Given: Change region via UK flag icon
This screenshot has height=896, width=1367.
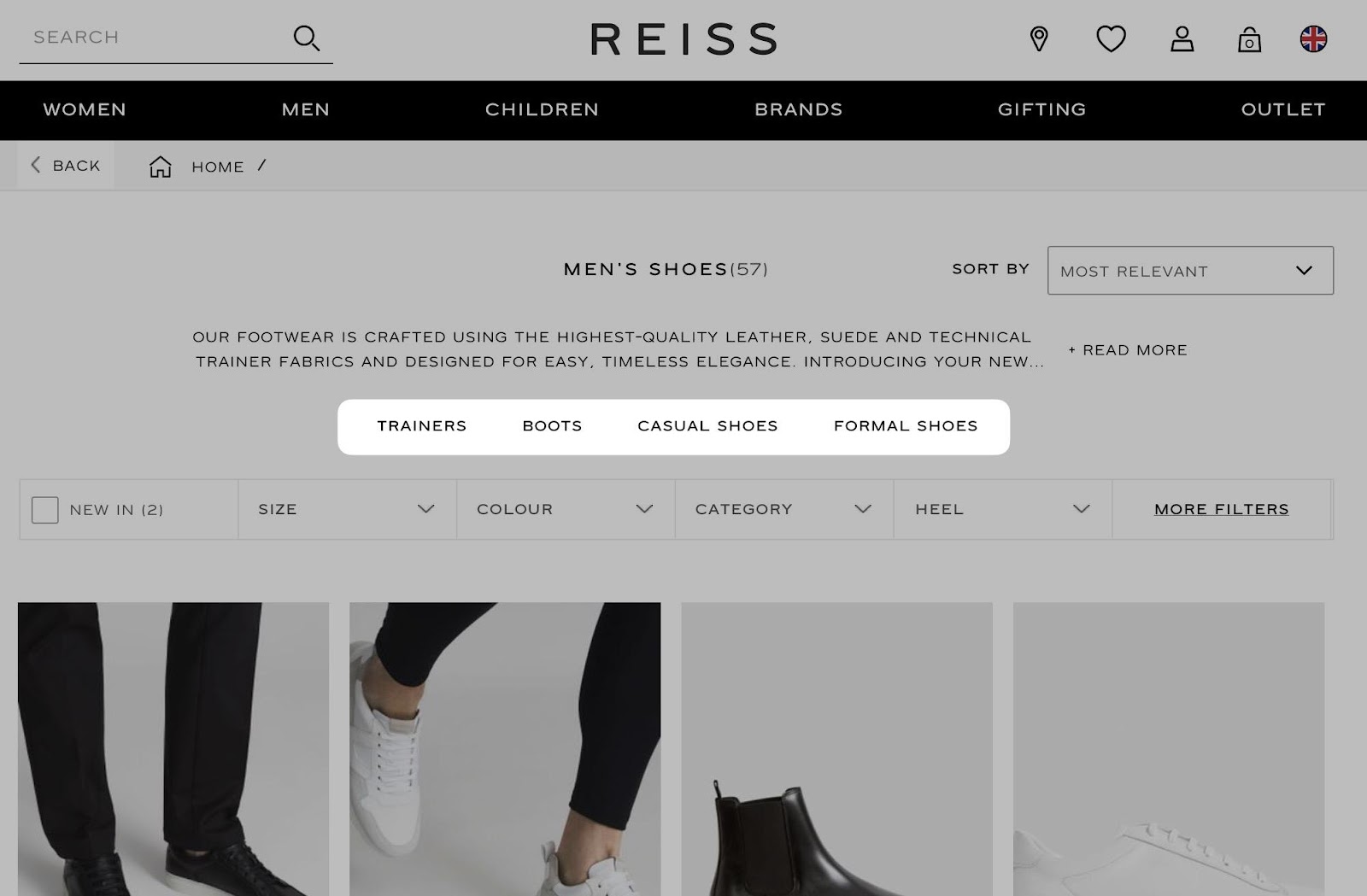Looking at the screenshot, I should click(1313, 38).
